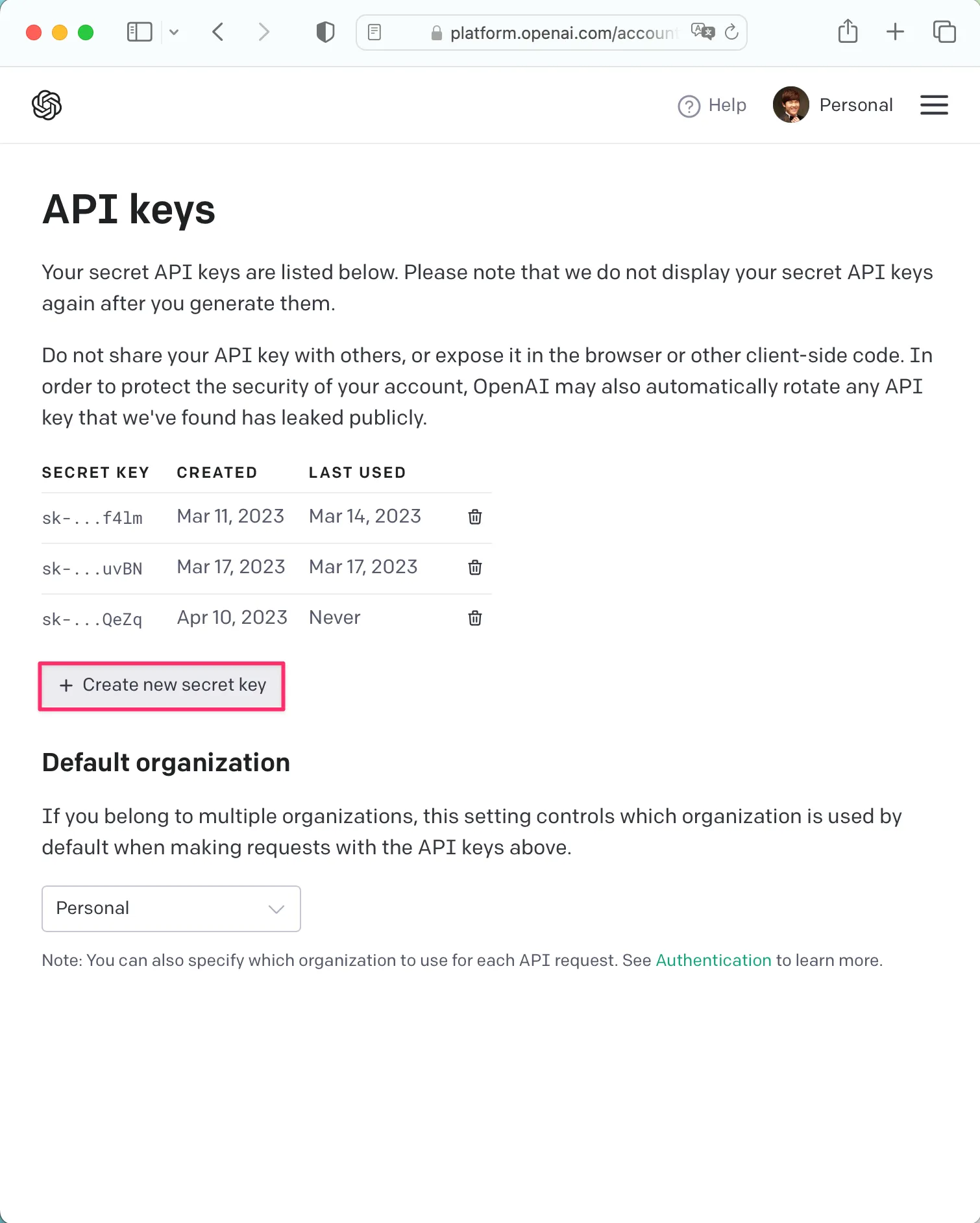Click the Personal account avatar
Image resolution: width=980 pixels, height=1223 pixels.
[790, 105]
